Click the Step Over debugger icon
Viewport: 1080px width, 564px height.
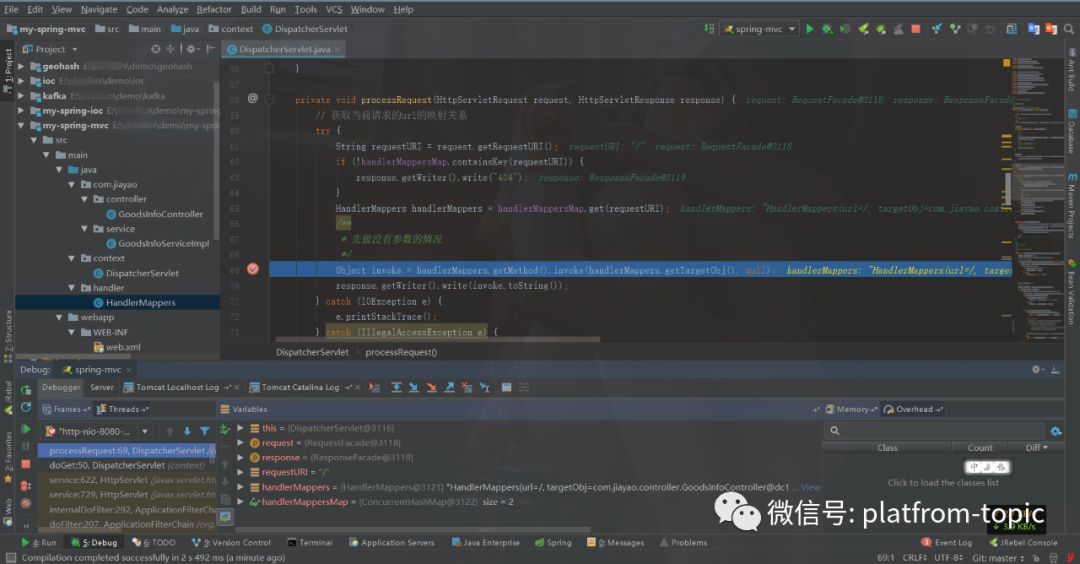[396, 388]
